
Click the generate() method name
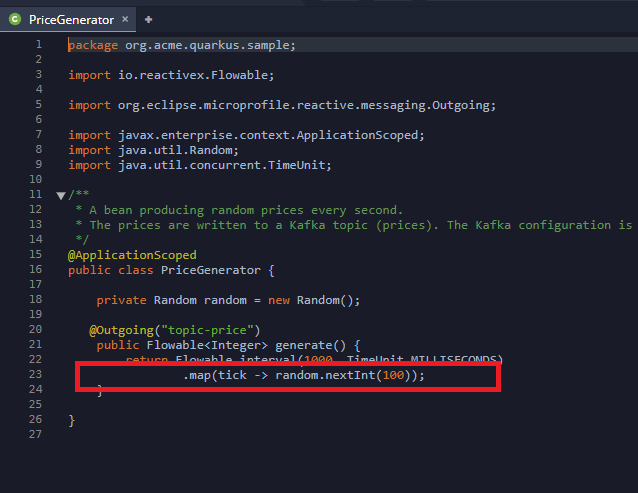pyautogui.click(x=297, y=345)
